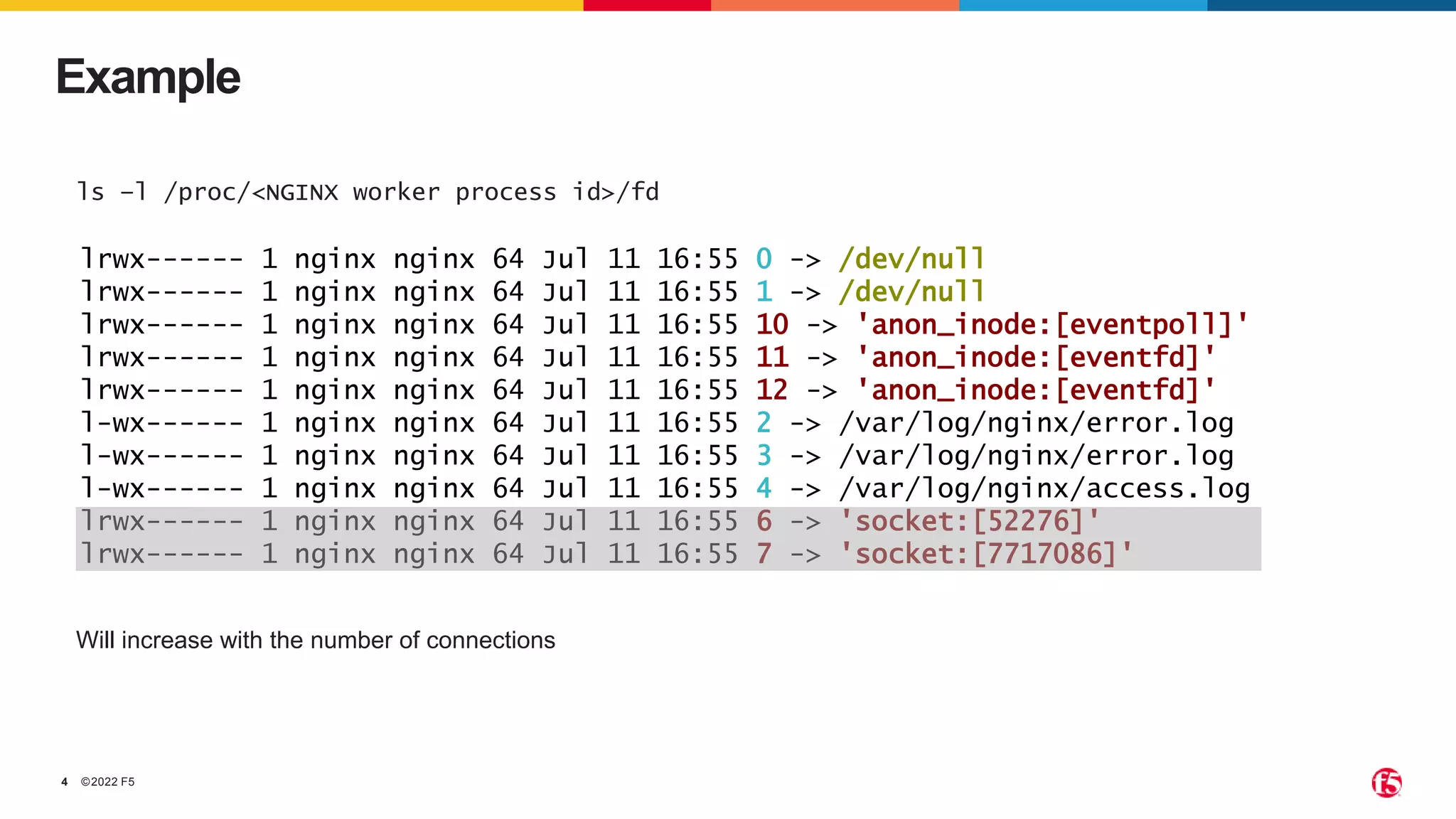Screen dimensions: 1456x819
Task: Click file descriptor 1 pointing to /dev/null
Action: click(x=532, y=291)
